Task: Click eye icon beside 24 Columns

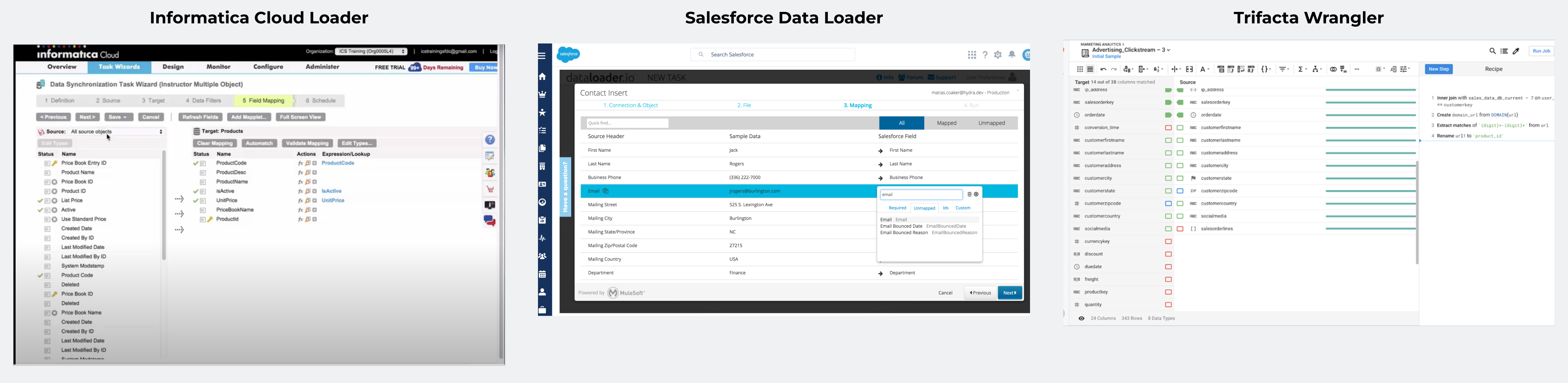Action: pyautogui.click(x=1082, y=319)
